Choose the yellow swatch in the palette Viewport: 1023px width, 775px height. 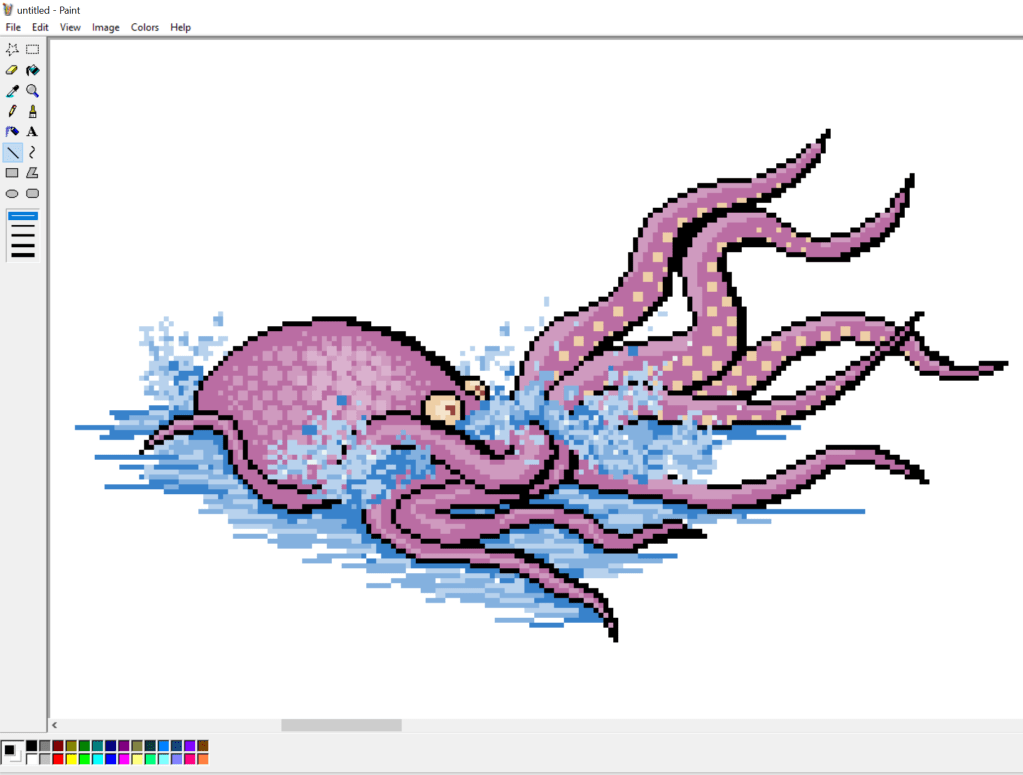tap(71, 759)
